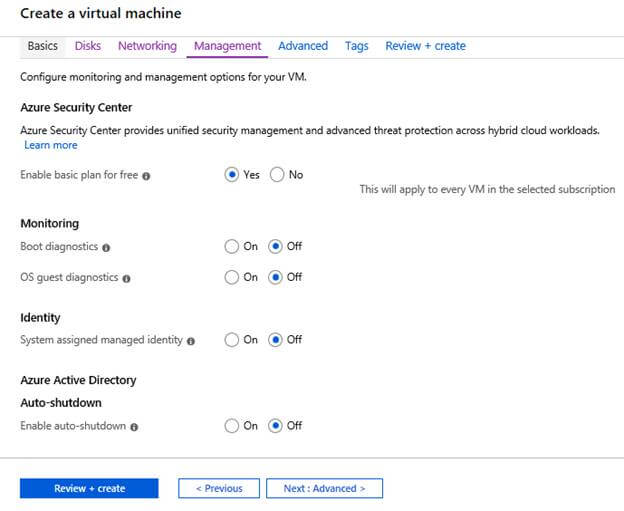Open the Advanced tab
Viewport: 624px width, 511px height.
coord(303,46)
